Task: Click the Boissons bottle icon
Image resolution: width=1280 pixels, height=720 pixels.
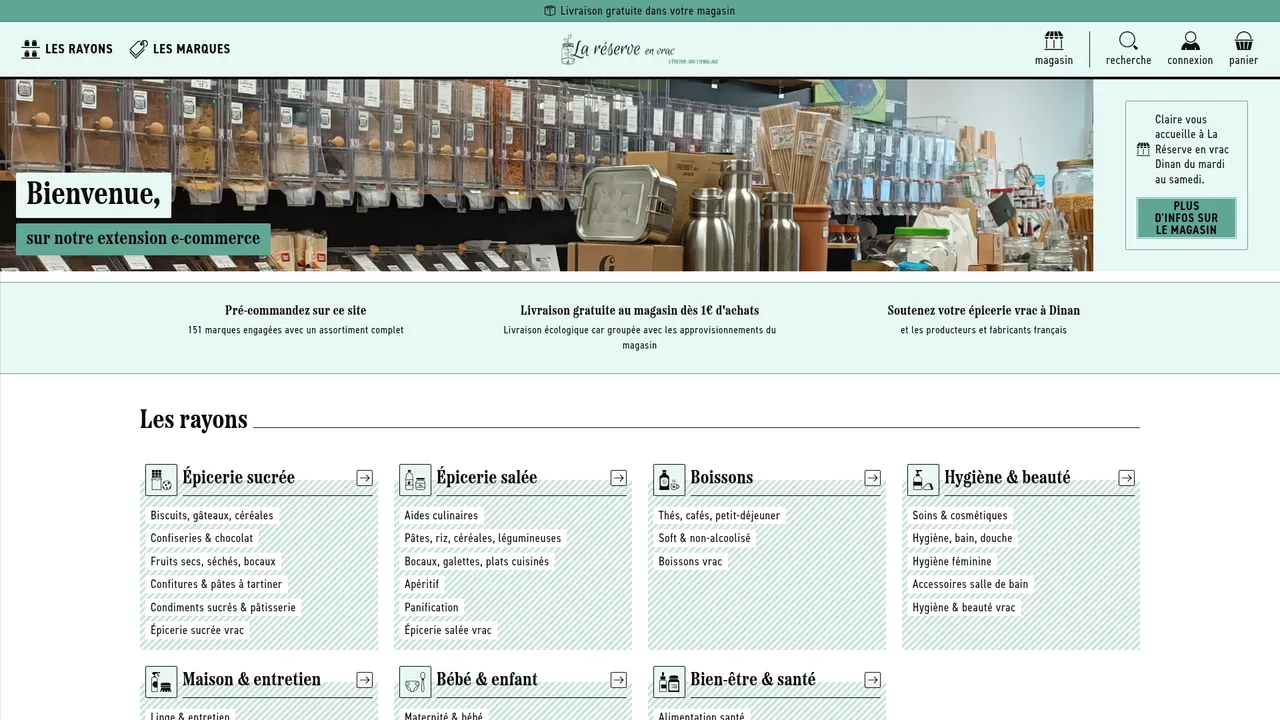Action: (669, 480)
